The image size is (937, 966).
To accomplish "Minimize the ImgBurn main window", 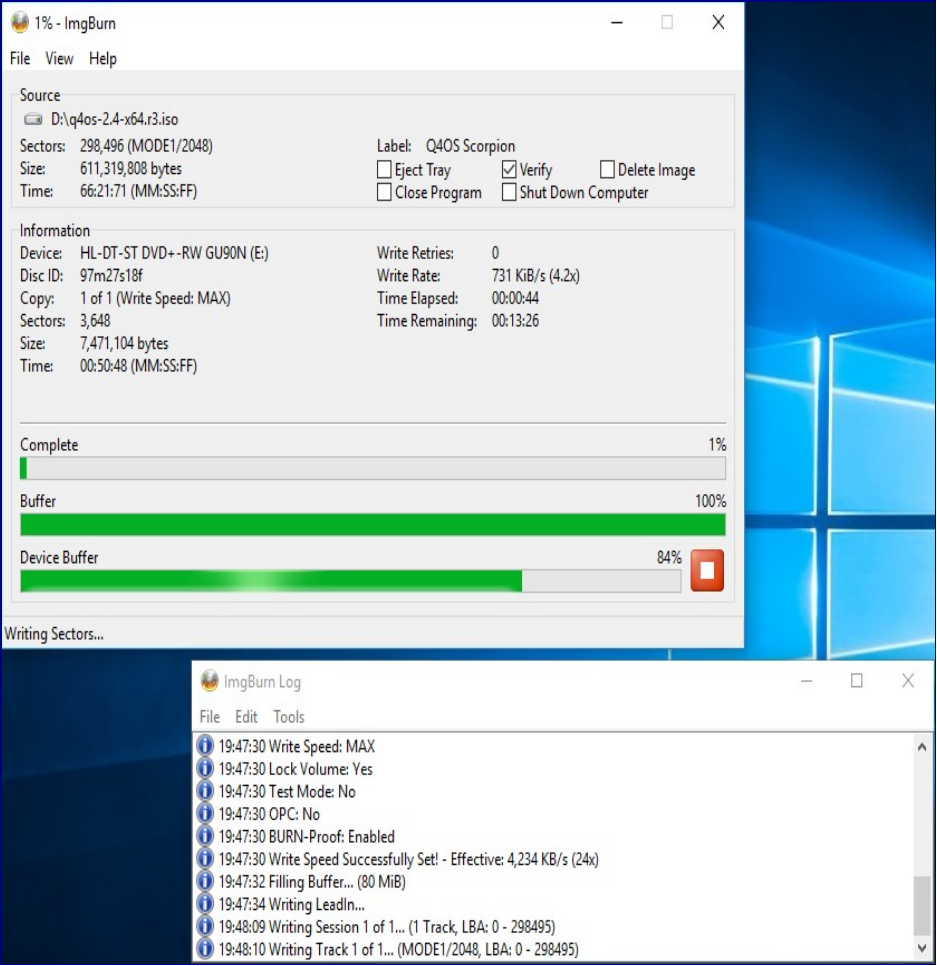I will 617,23.
